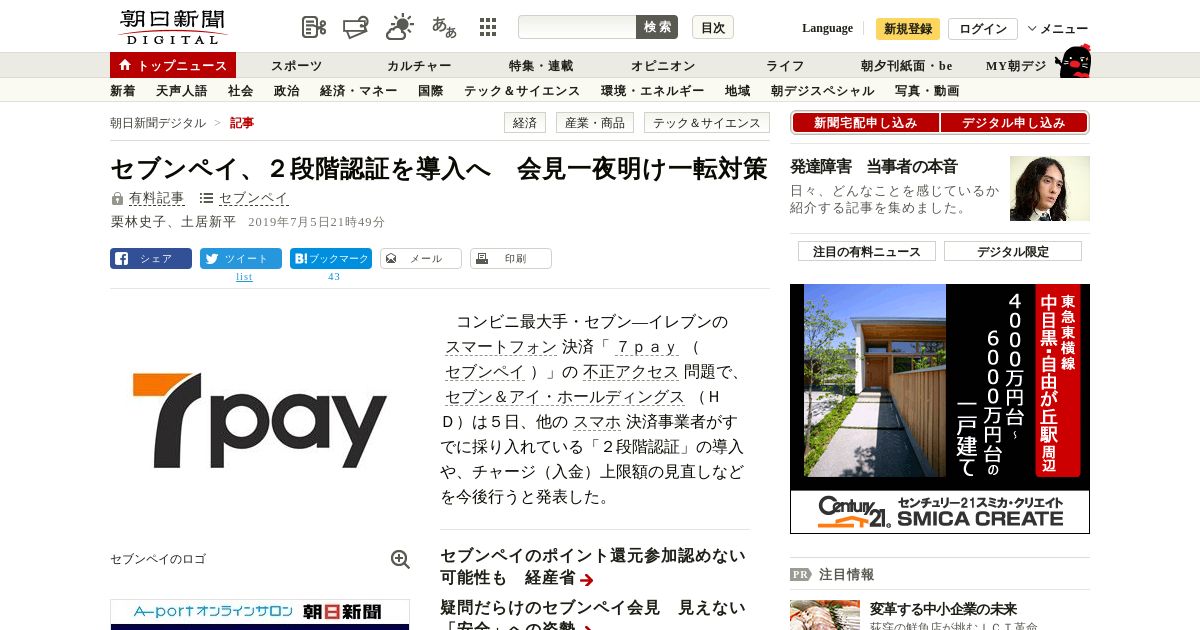The image size is (1200, 630).
Task: Share article on Facebook
Action: [151, 258]
